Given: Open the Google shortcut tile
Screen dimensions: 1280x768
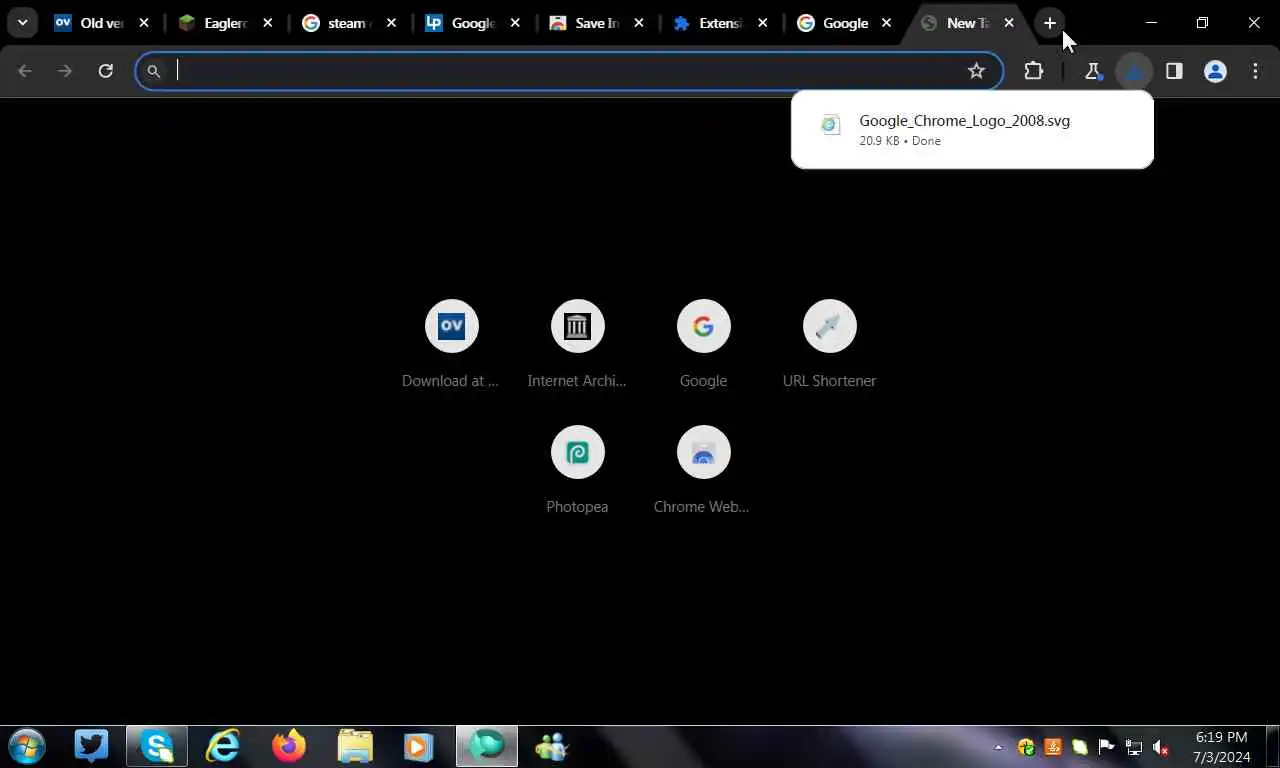Looking at the screenshot, I should (x=703, y=345).
